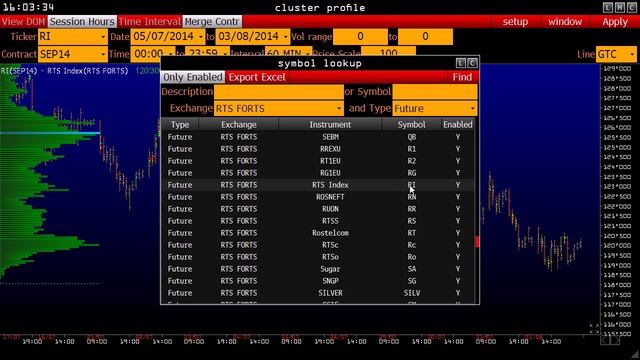This screenshot has width=640, height=360.
Task: Open the Contract dropdown showing SEP14
Action: point(73,54)
